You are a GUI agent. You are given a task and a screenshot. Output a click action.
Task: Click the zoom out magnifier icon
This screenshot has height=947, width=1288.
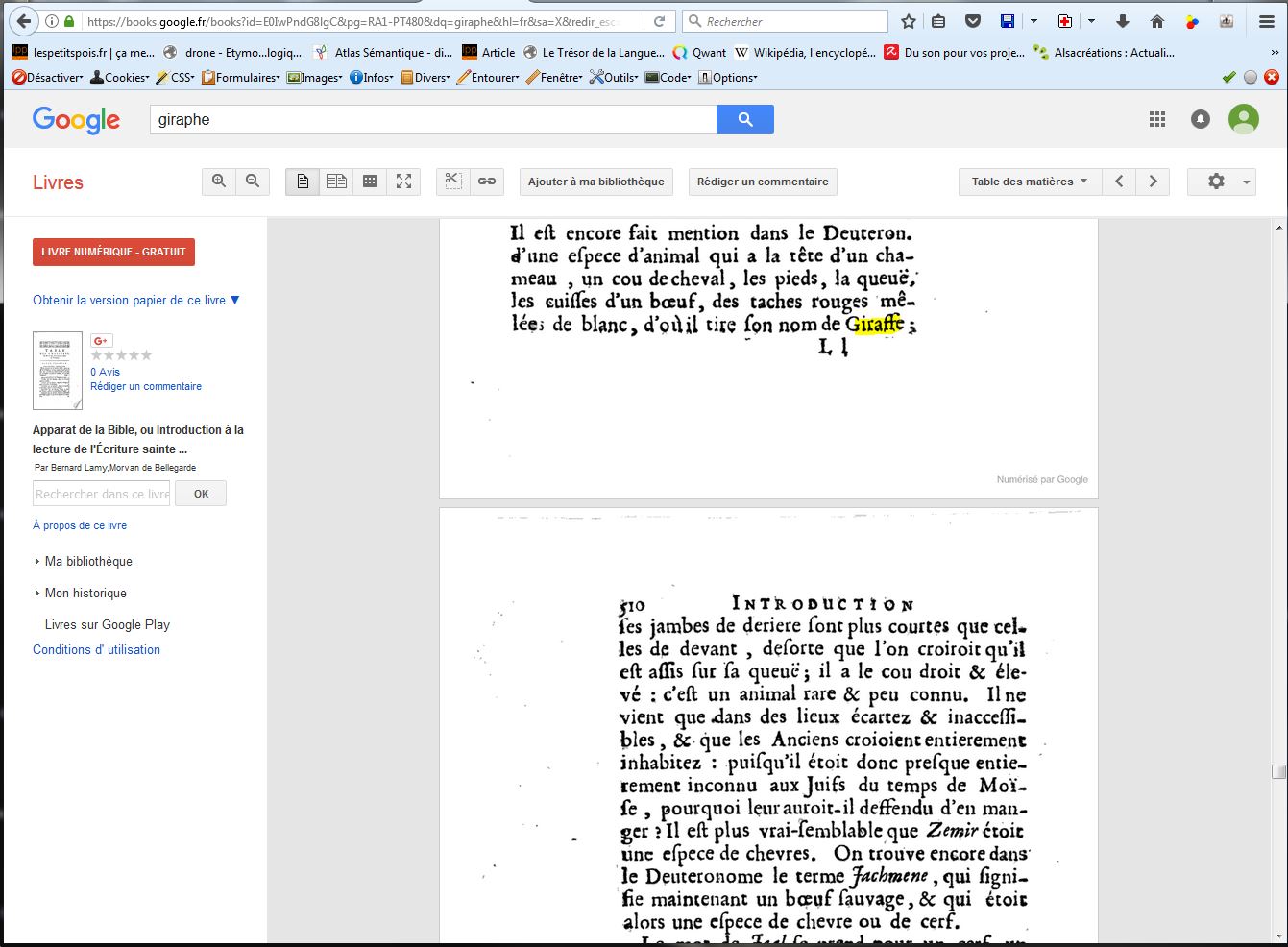click(253, 182)
